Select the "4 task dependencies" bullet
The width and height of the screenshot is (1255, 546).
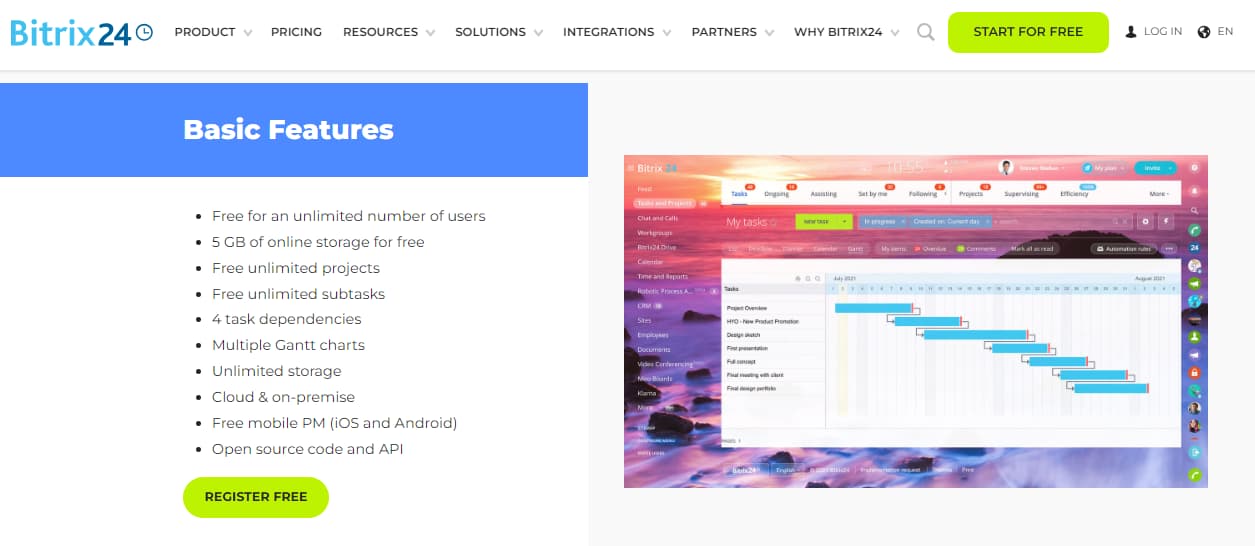coord(287,319)
